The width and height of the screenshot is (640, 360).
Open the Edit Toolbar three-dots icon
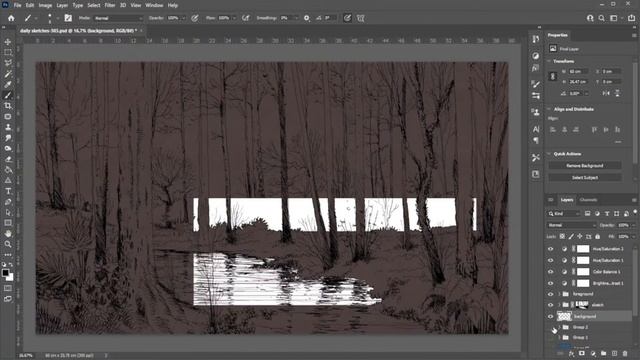point(8,255)
